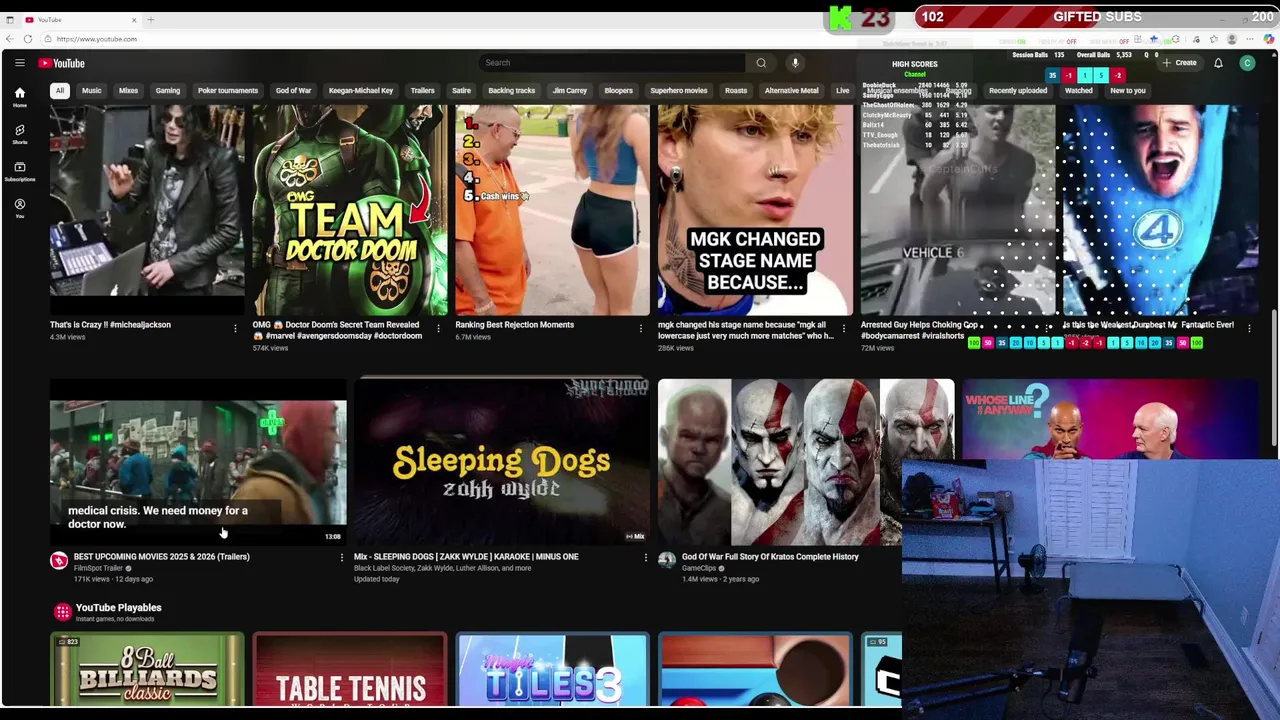The height and width of the screenshot is (720, 1280).
Task: Open options for That's is Crazy short
Action: coord(236,328)
